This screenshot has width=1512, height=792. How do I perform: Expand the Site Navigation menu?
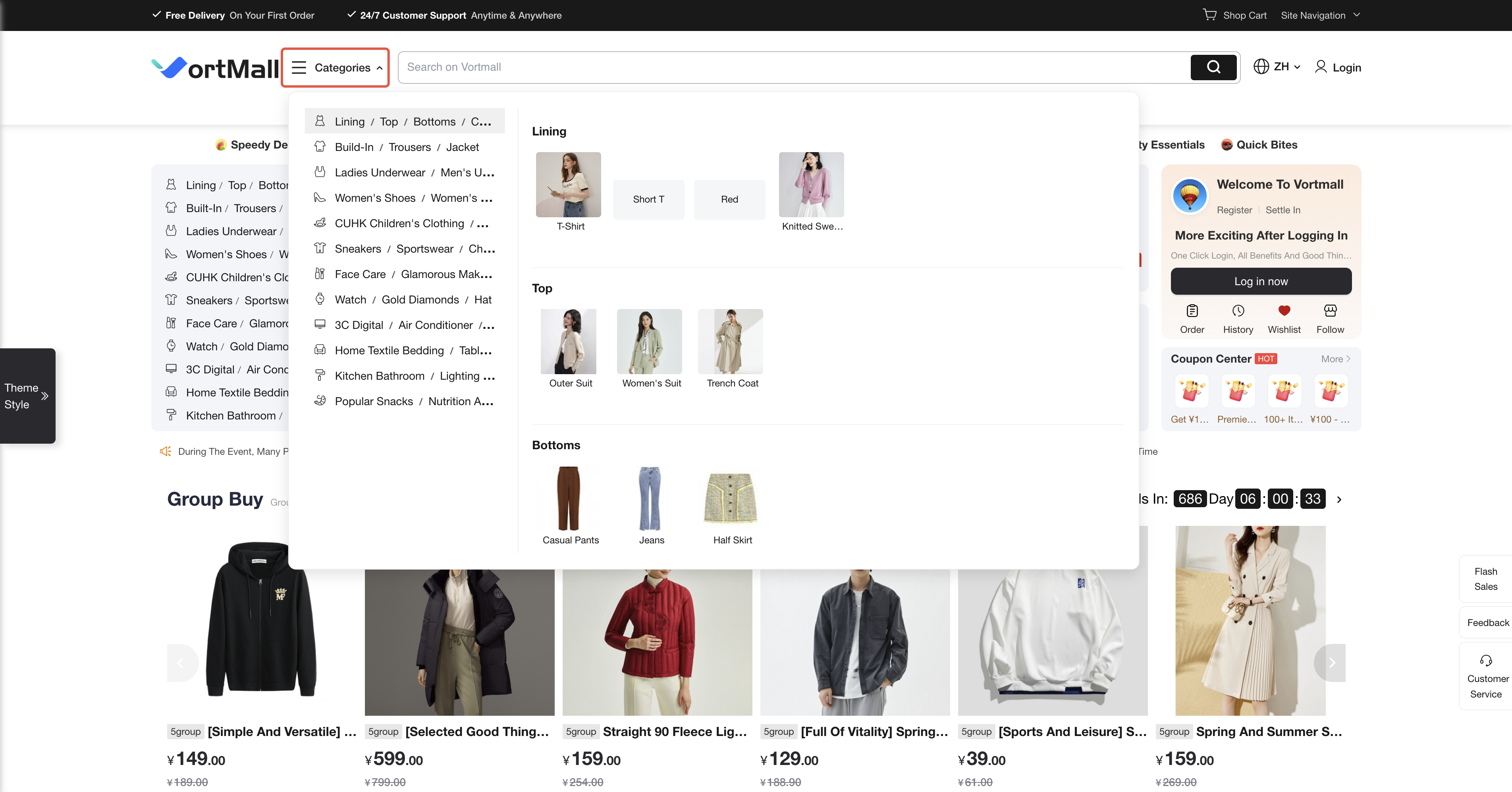[x=1319, y=15]
